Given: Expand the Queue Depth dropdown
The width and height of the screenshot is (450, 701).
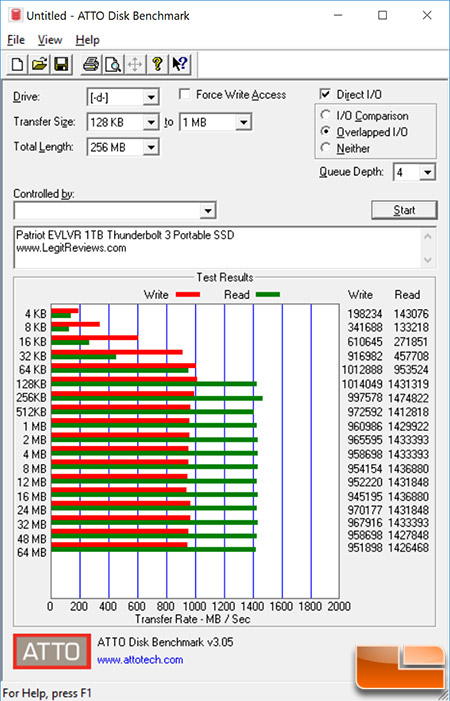Looking at the screenshot, I should tap(428, 172).
